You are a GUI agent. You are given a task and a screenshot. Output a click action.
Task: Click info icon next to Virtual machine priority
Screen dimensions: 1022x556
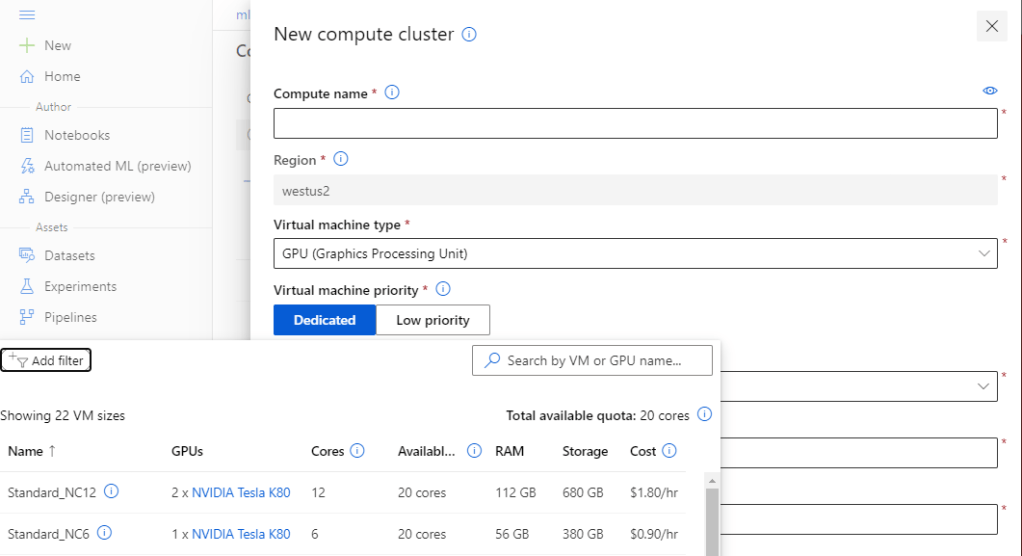[443, 290]
